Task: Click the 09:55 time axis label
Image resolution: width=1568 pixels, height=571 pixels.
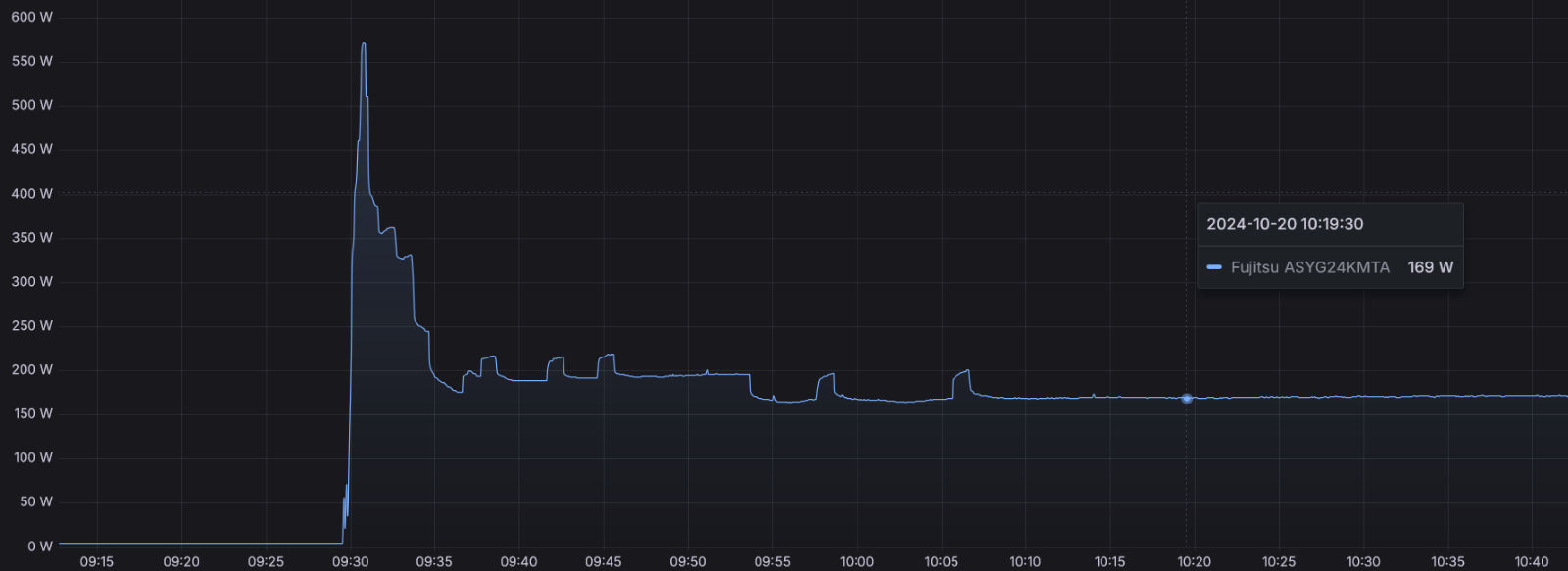Action: point(772,561)
